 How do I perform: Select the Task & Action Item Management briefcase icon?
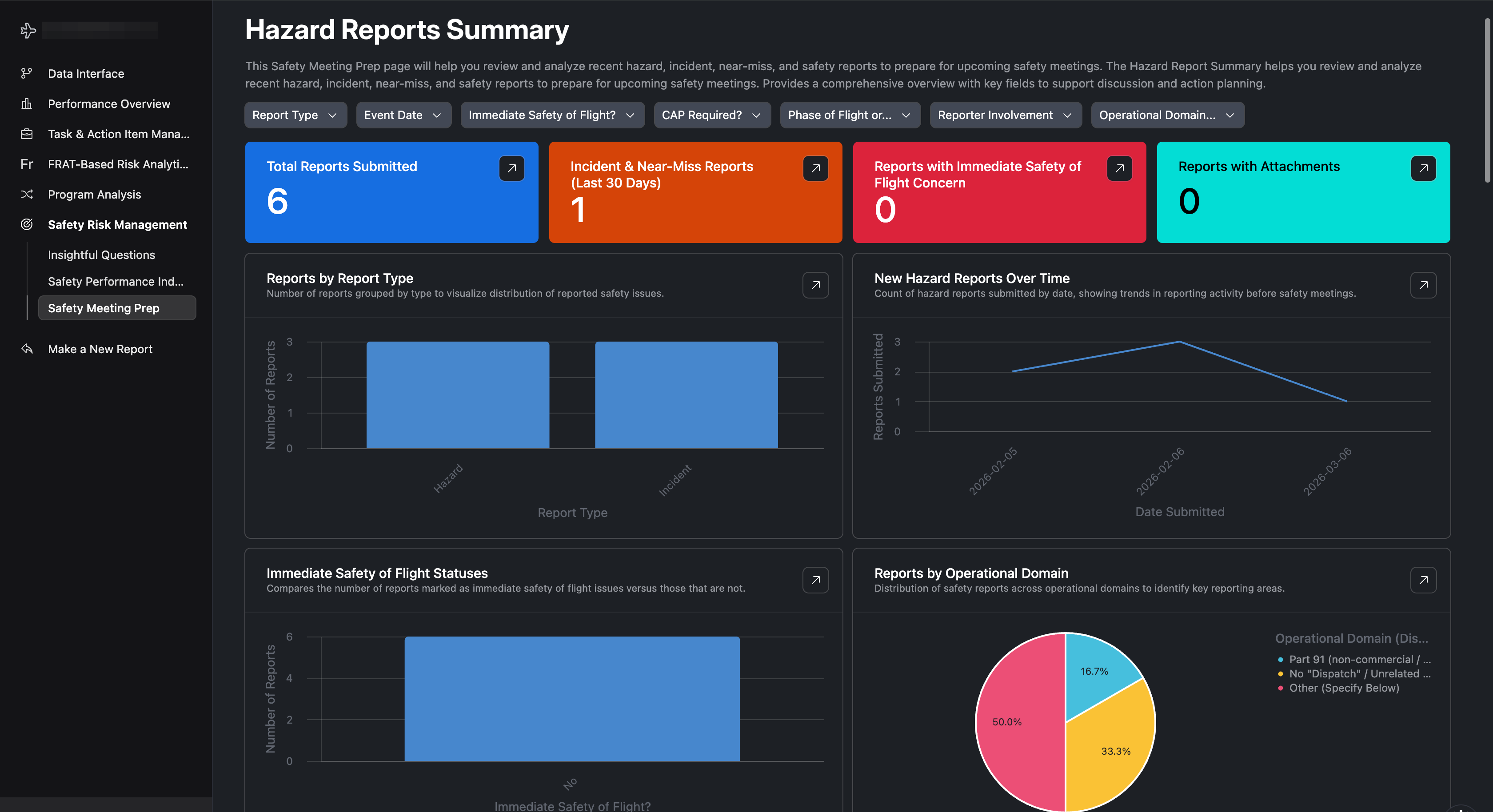[x=27, y=134]
